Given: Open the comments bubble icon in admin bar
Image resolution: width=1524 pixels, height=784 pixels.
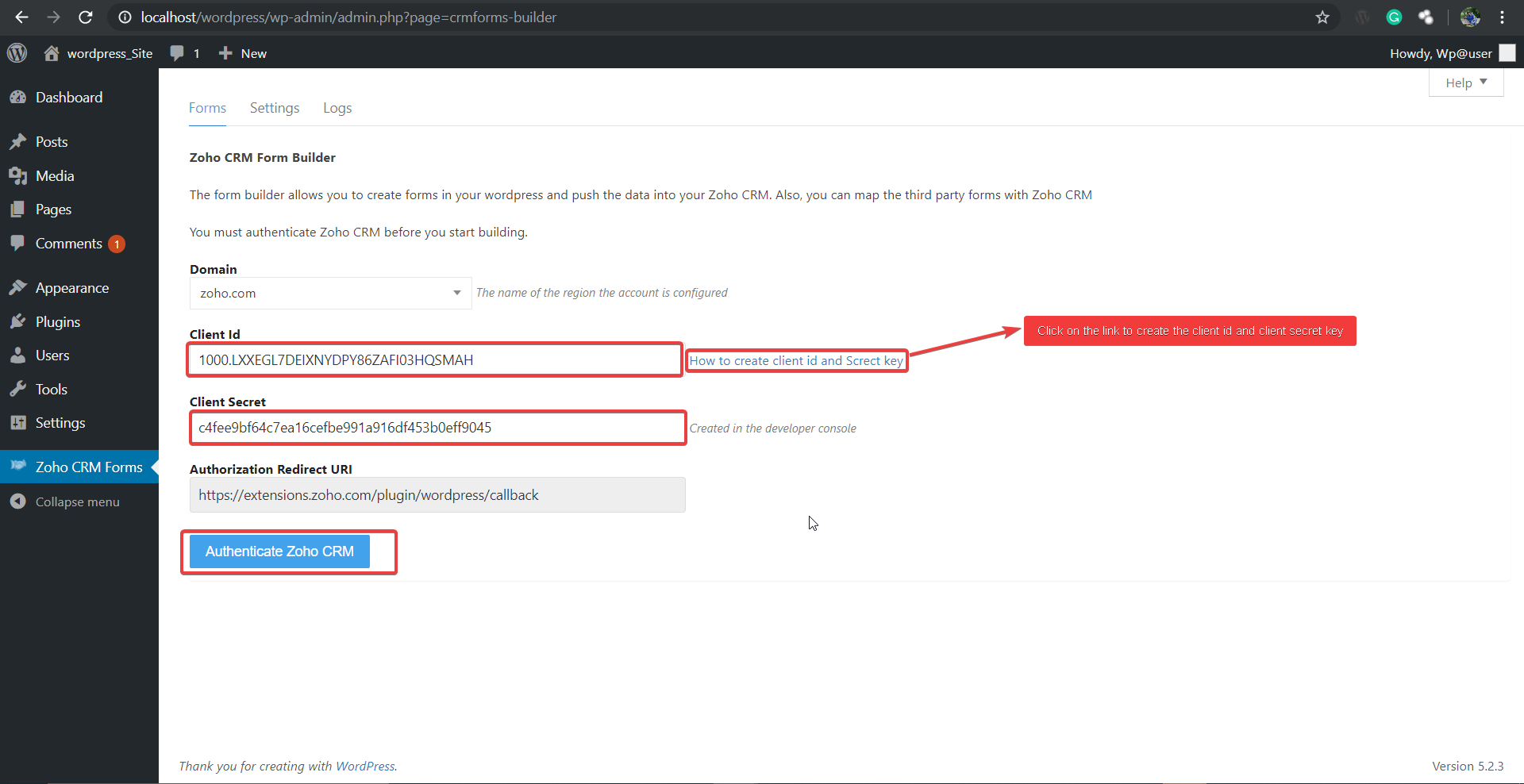Looking at the screenshot, I should pyautogui.click(x=177, y=53).
